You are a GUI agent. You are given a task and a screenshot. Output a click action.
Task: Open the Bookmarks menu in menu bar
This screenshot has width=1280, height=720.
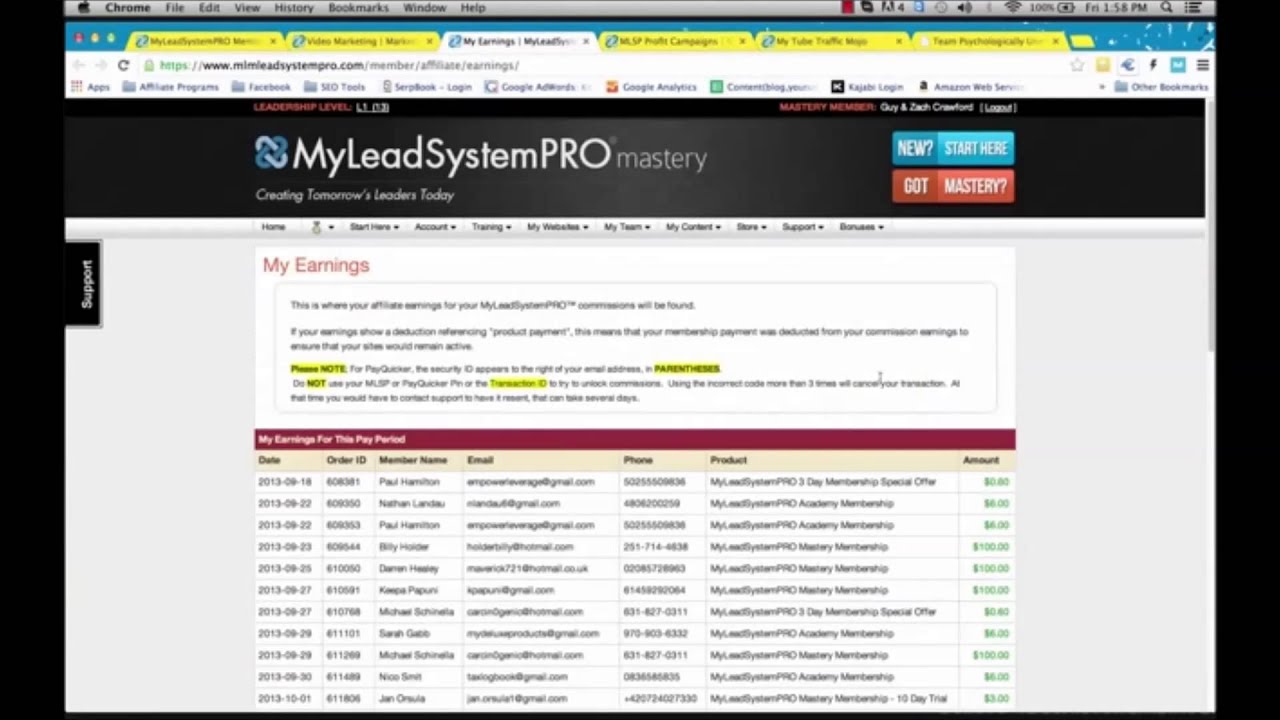[x=358, y=8]
